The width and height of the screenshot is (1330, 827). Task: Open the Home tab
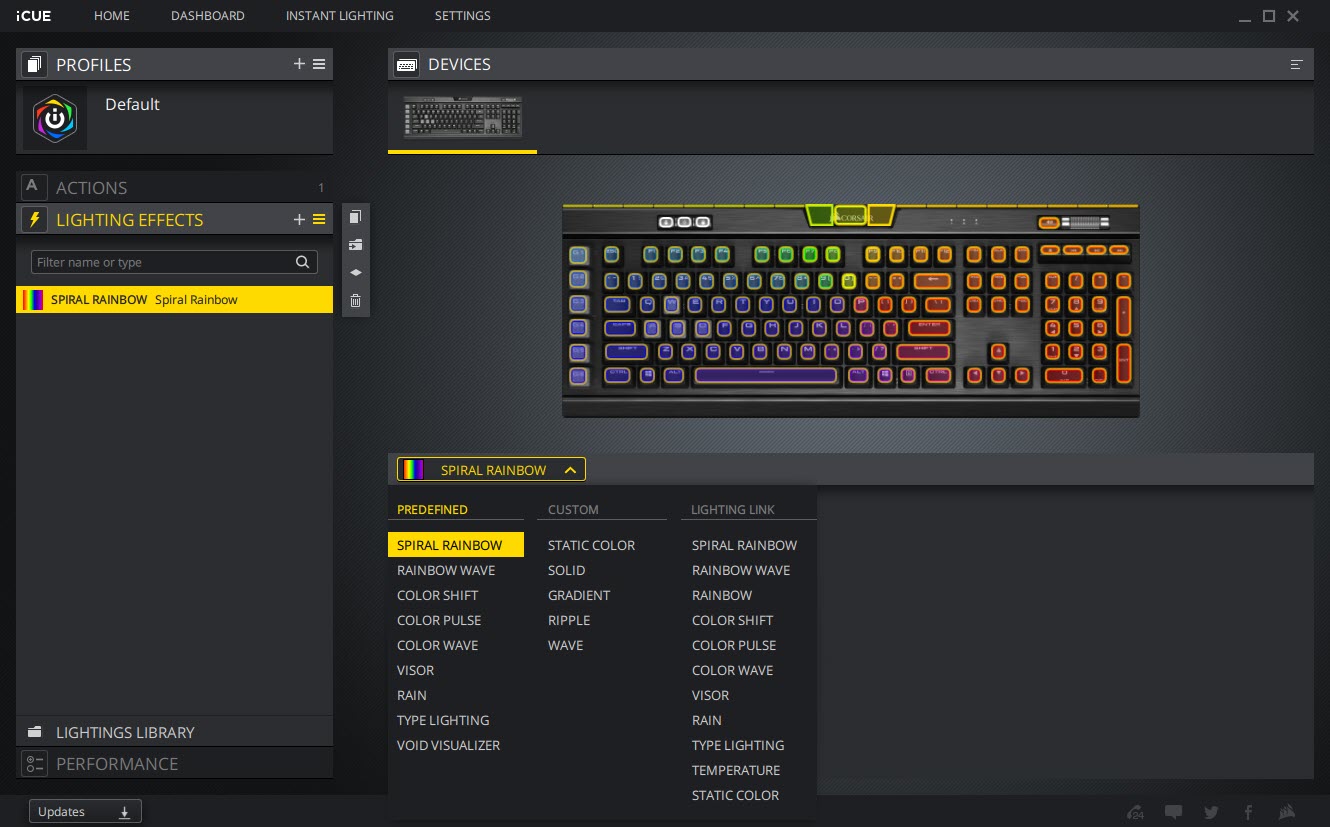pyautogui.click(x=112, y=16)
